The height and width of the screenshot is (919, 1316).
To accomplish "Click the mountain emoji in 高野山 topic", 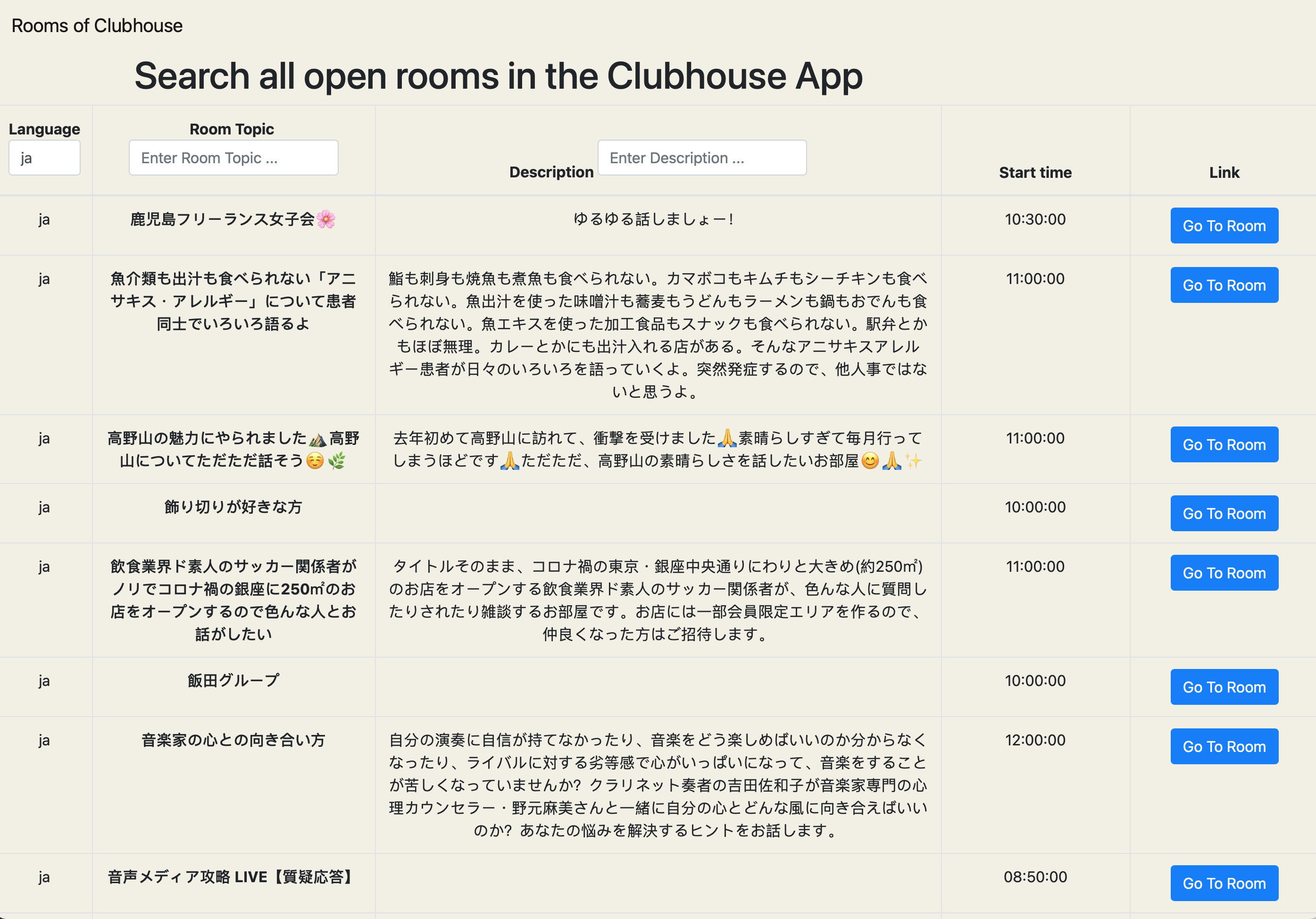I will click(x=317, y=439).
